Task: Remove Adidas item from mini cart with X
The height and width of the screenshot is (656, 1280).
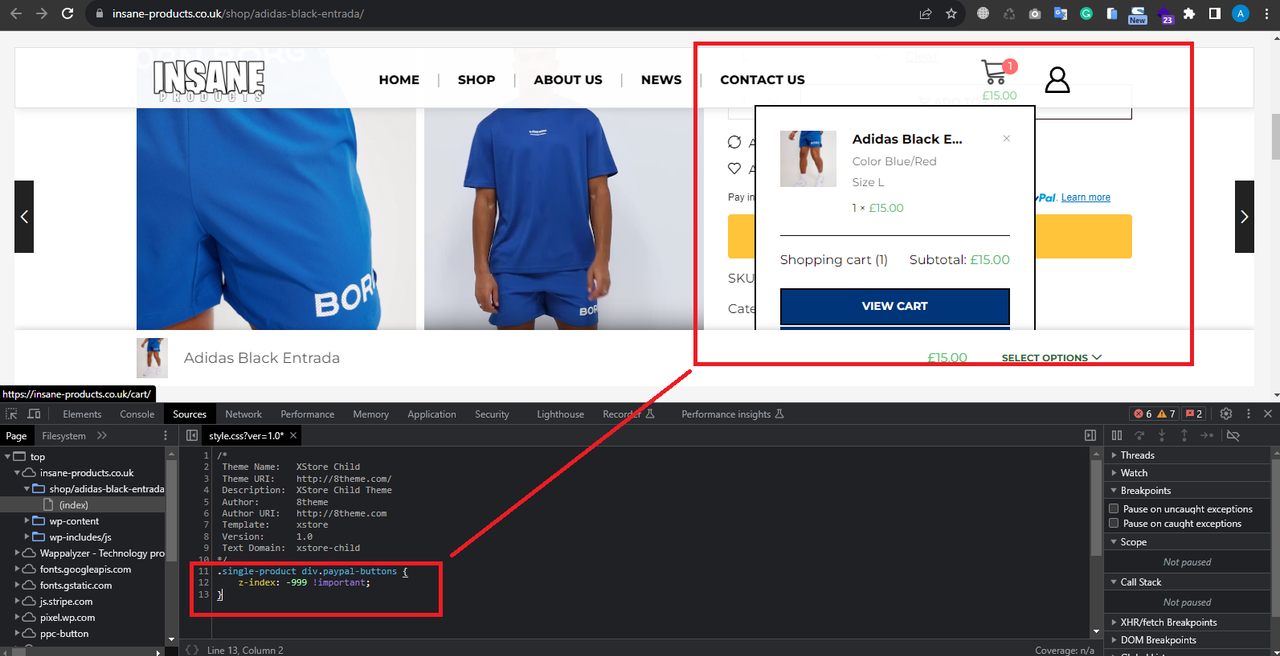Action: (x=1006, y=139)
